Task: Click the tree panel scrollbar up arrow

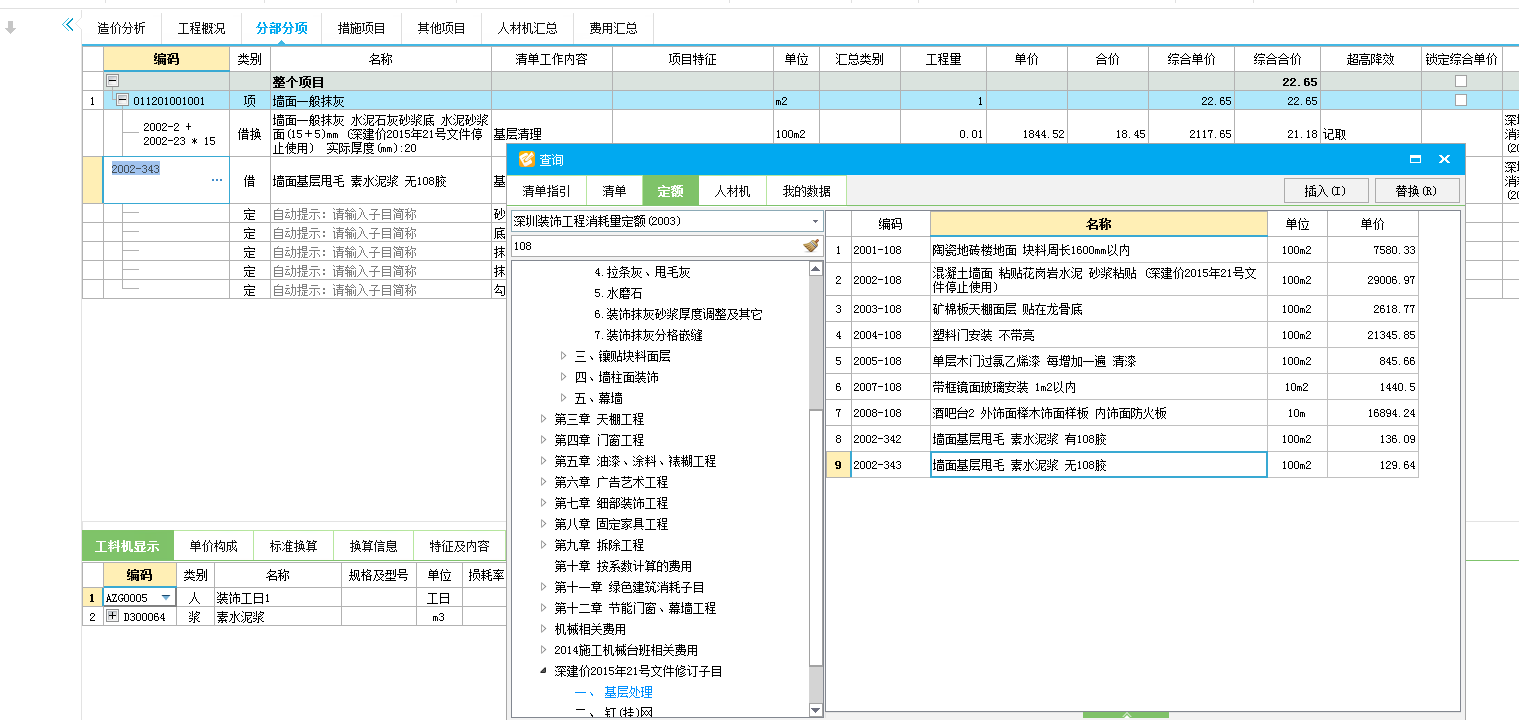Action: (x=816, y=268)
